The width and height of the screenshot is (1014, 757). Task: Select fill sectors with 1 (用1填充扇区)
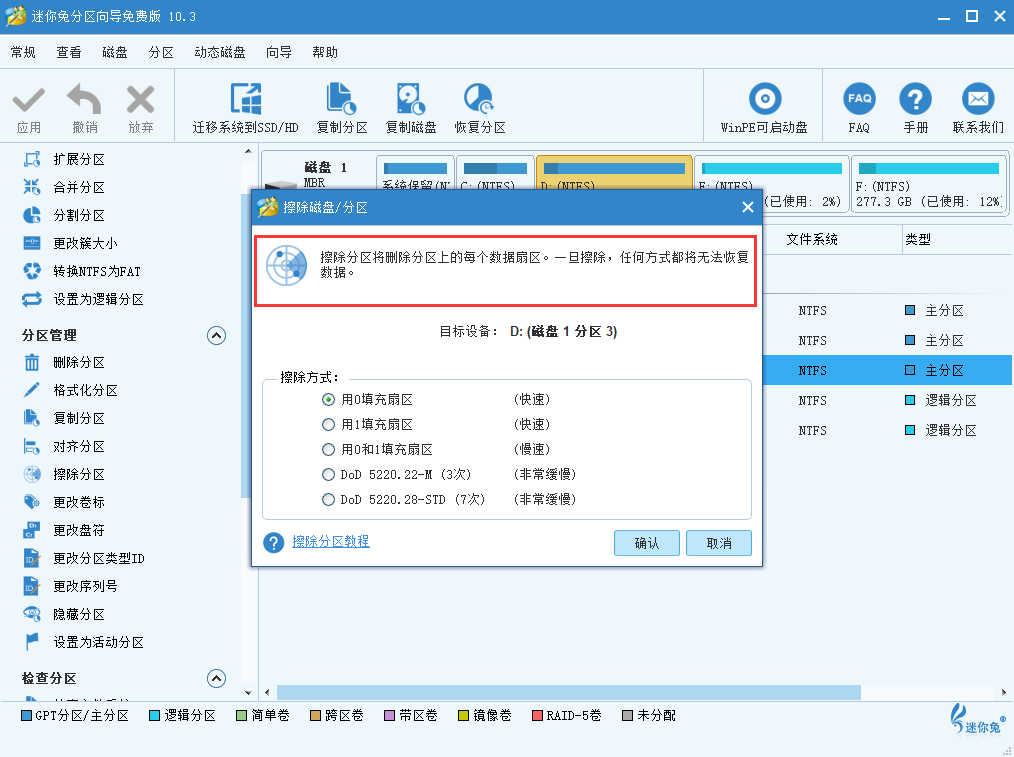[329, 425]
